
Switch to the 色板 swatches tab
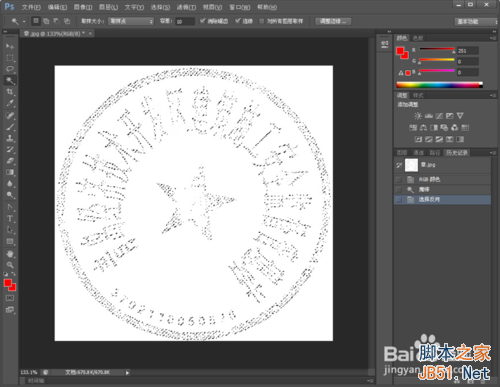coord(418,38)
